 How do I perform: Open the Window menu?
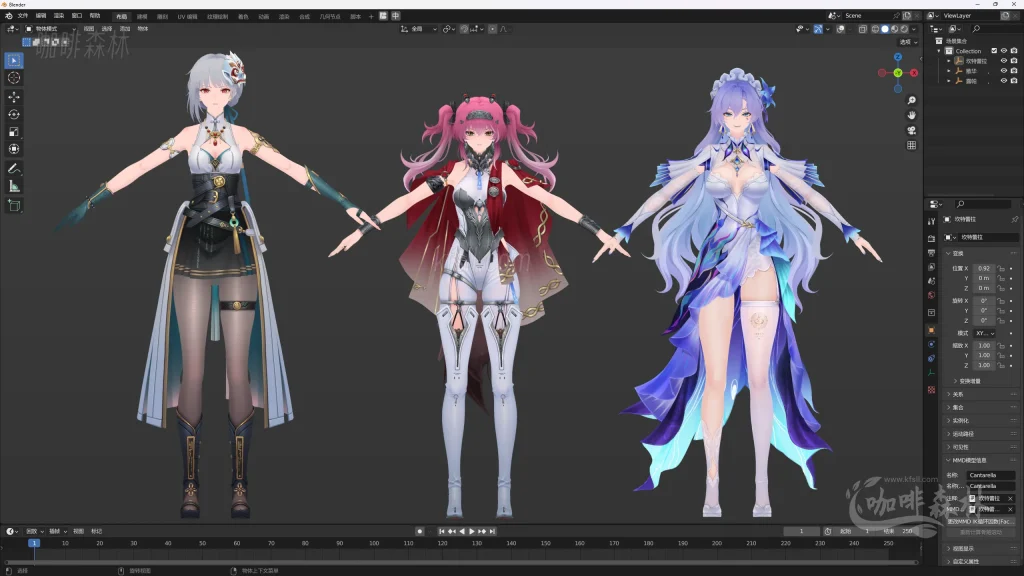point(77,16)
